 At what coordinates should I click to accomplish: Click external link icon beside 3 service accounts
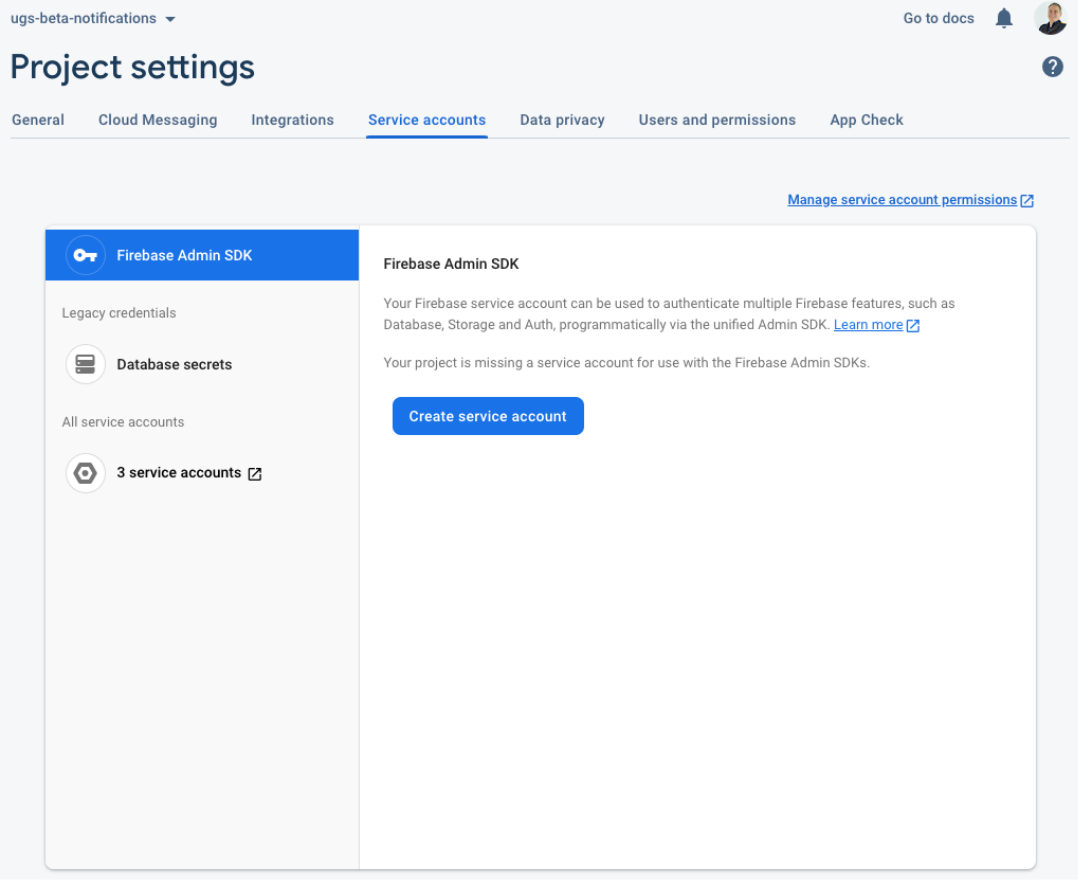click(255, 474)
